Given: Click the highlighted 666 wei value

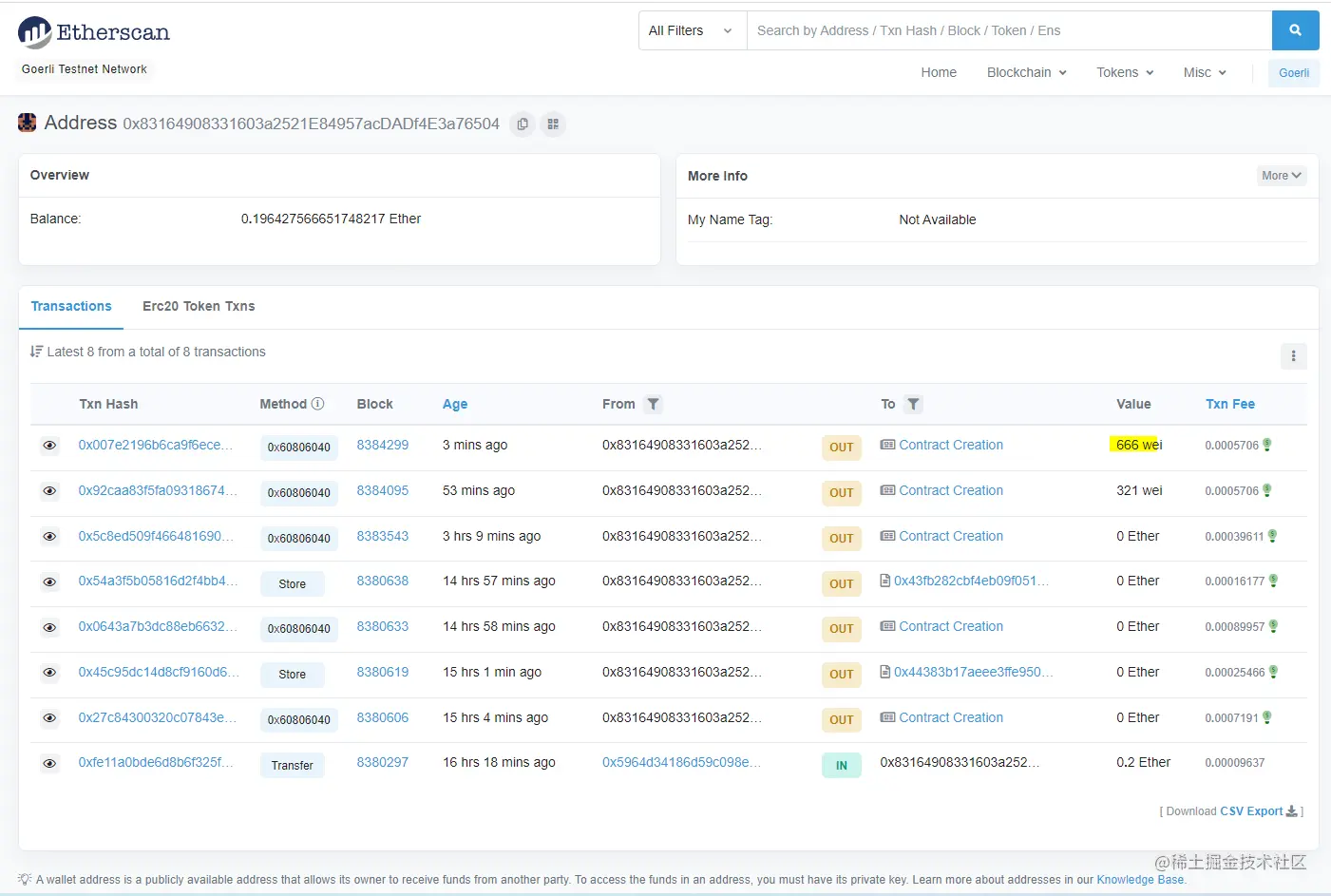Looking at the screenshot, I should pos(1139,445).
